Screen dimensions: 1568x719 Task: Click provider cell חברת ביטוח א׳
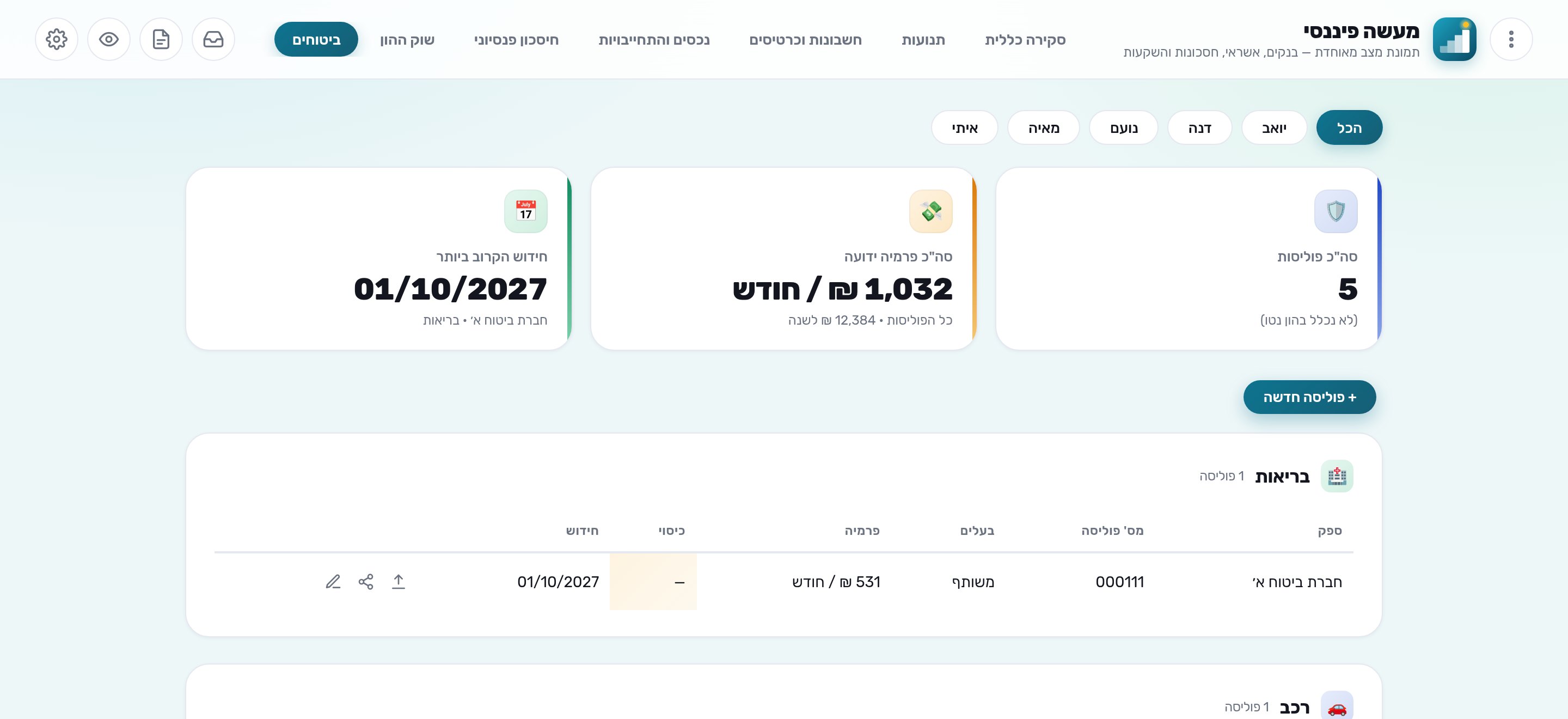tap(1297, 582)
